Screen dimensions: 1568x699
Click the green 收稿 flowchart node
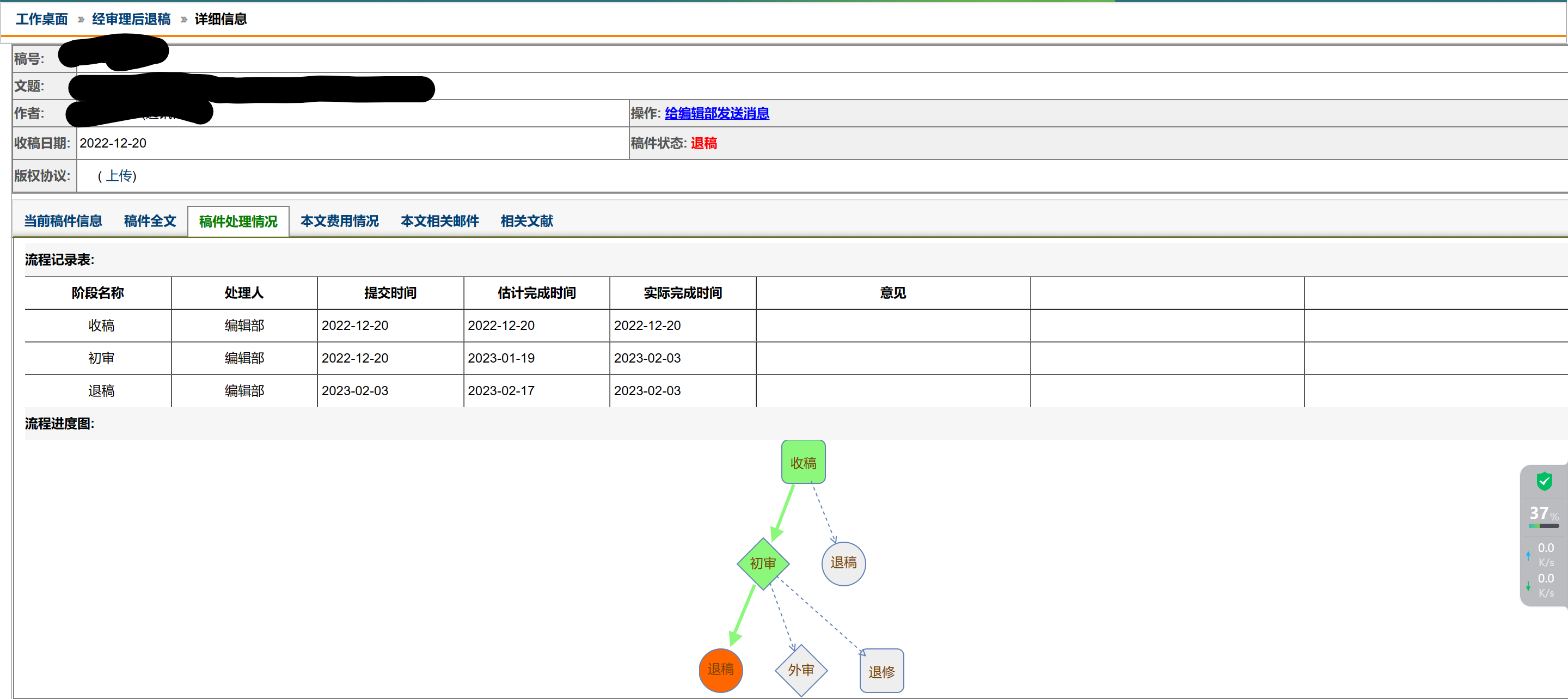pyautogui.click(x=803, y=462)
